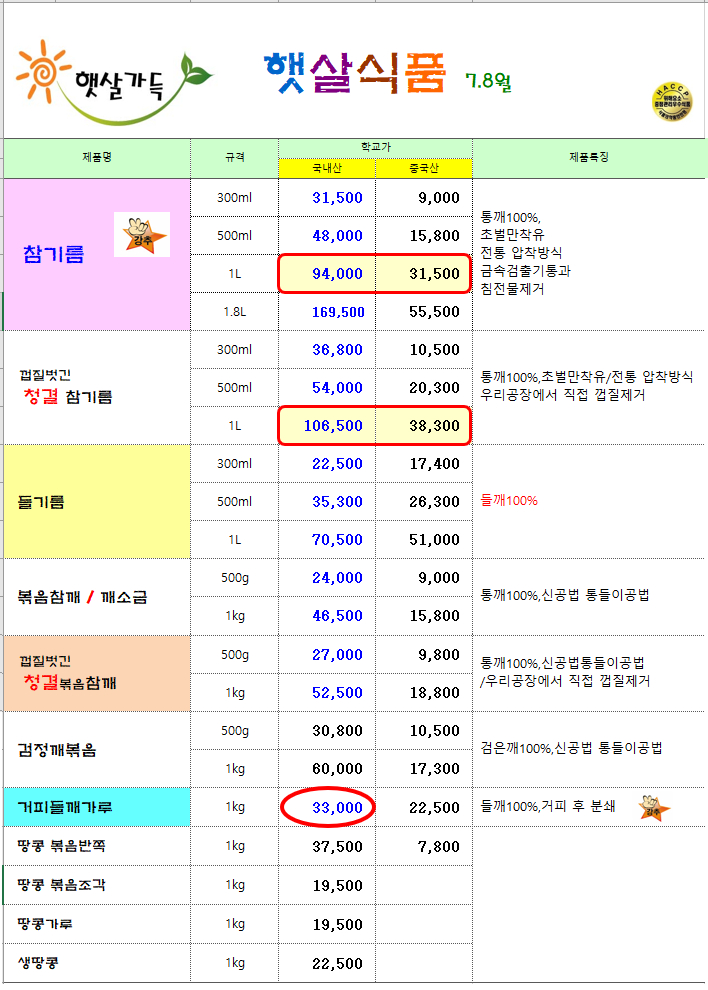Select the green 7.8월 label
This screenshot has height=990, width=708.
click(488, 81)
